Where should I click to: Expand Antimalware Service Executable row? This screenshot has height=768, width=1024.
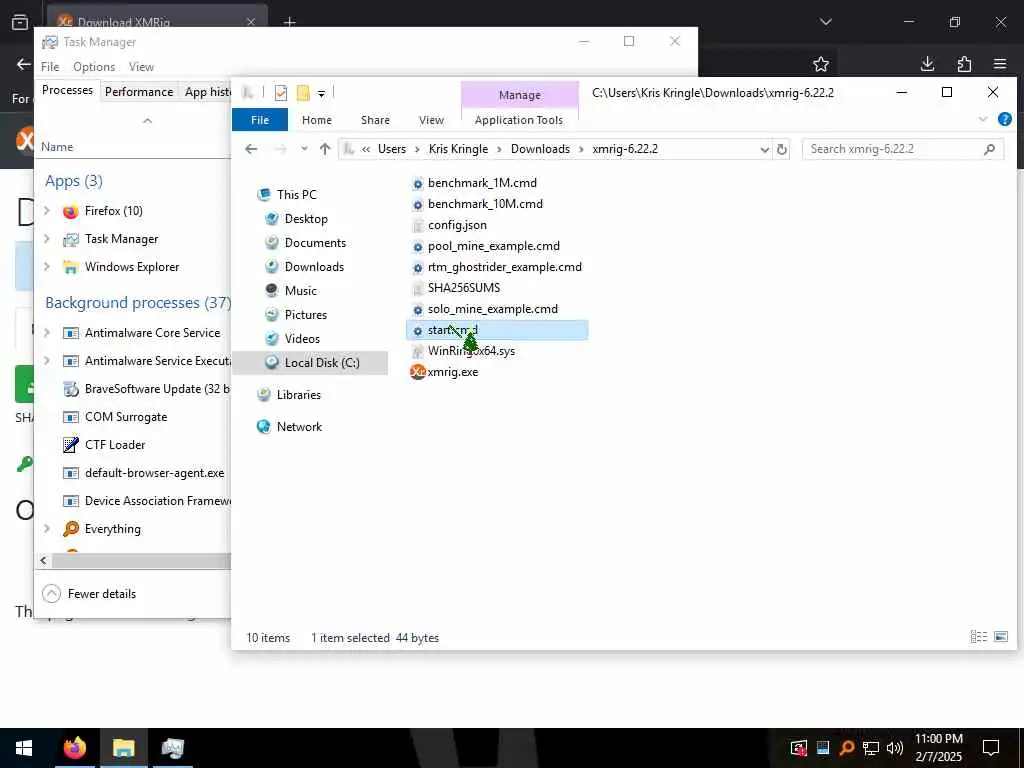(46, 360)
